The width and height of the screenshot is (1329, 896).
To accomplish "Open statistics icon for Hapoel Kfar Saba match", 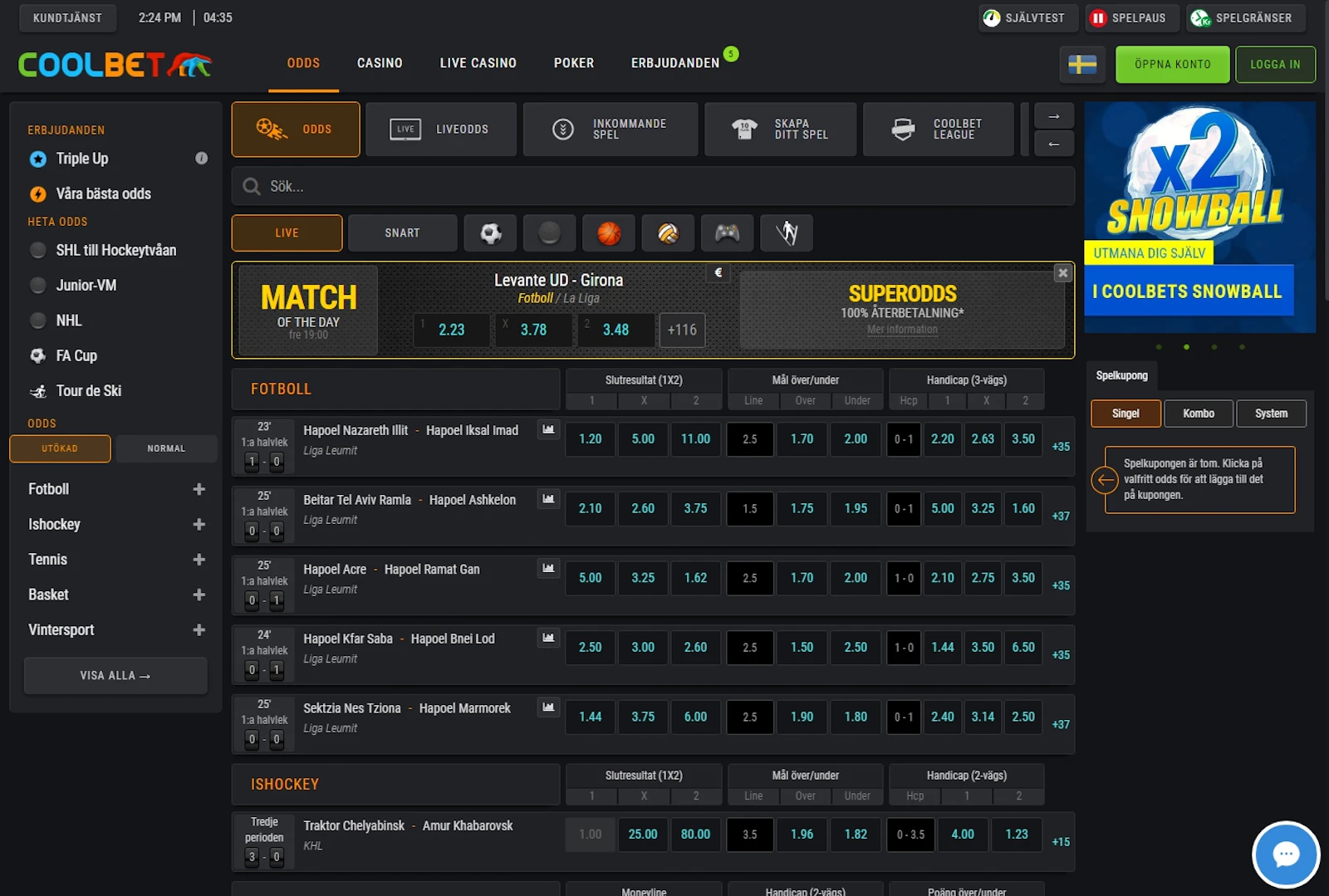I will coord(548,638).
